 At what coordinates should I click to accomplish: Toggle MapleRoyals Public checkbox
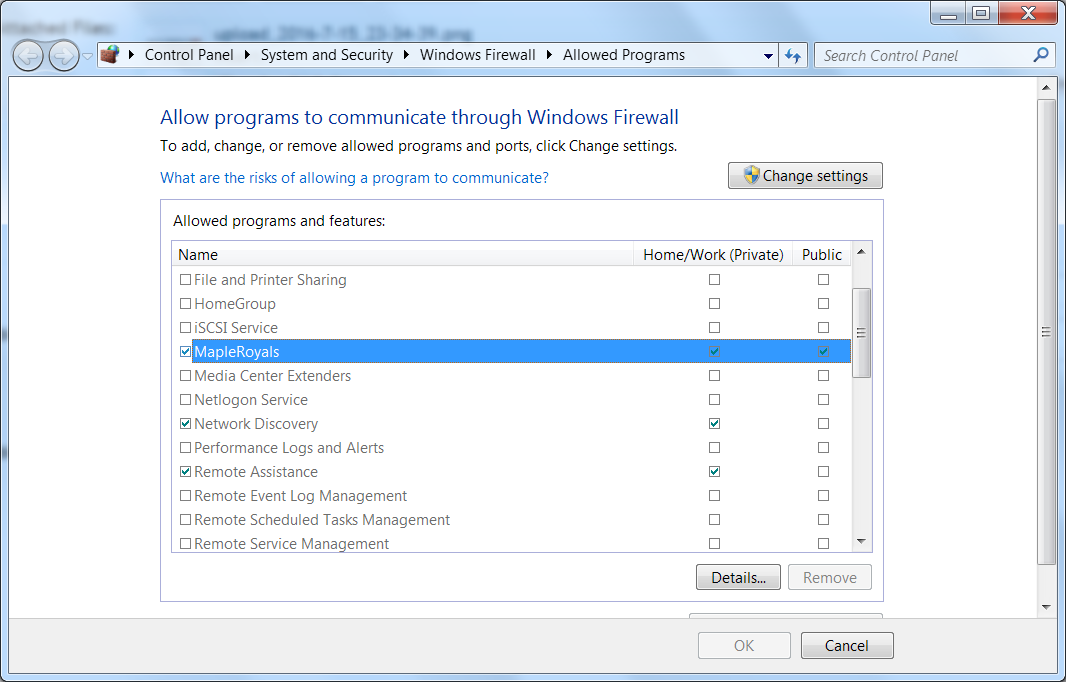[x=823, y=352]
